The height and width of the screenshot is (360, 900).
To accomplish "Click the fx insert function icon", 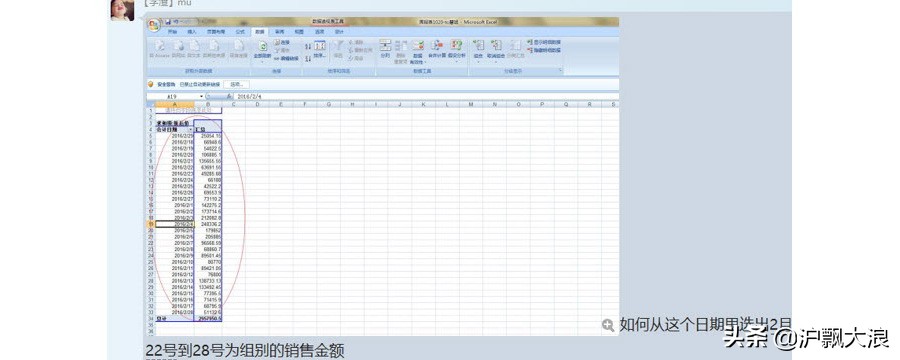I will point(230,96).
